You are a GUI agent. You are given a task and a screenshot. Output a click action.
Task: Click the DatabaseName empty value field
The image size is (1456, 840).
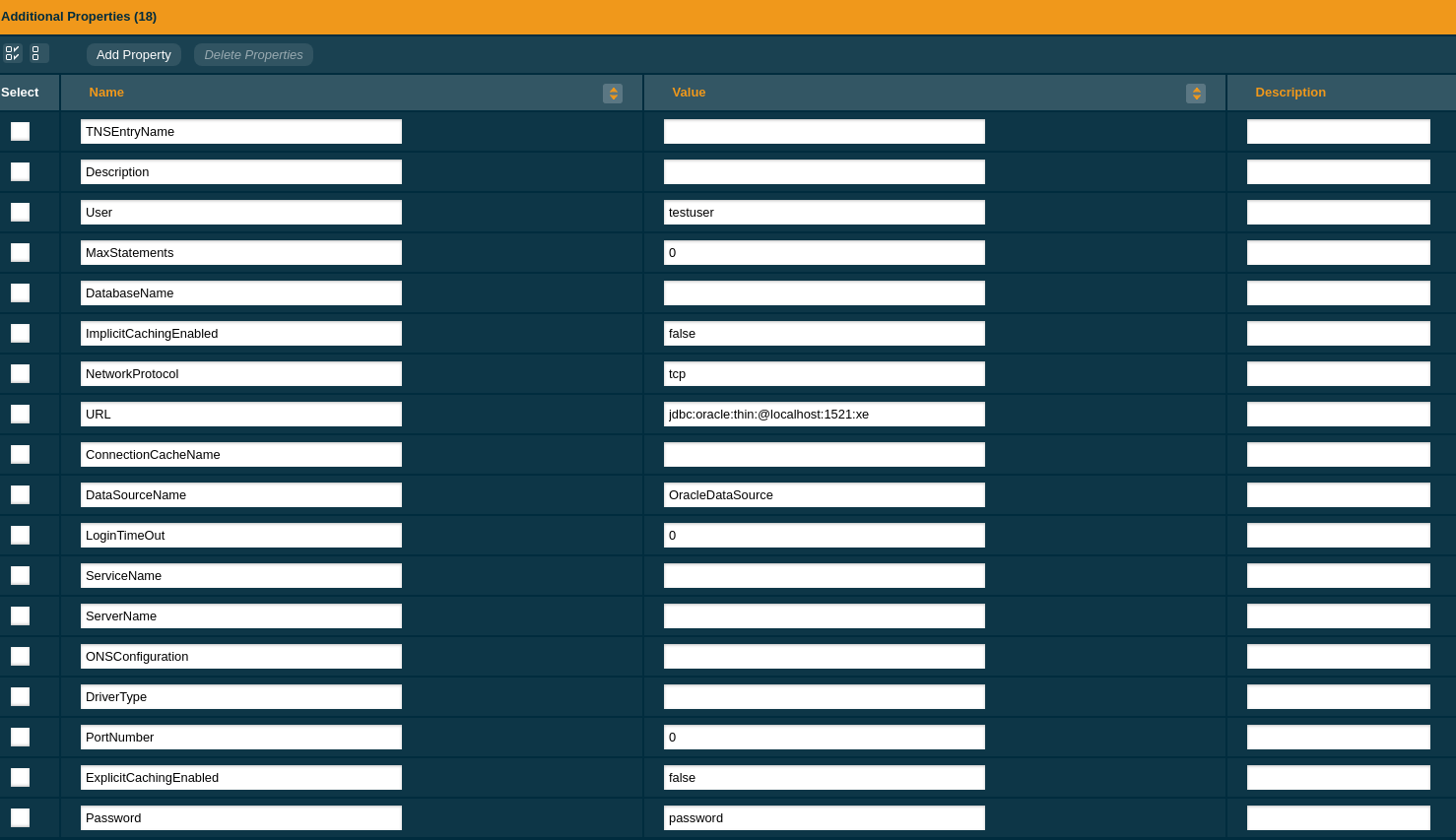click(x=824, y=293)
